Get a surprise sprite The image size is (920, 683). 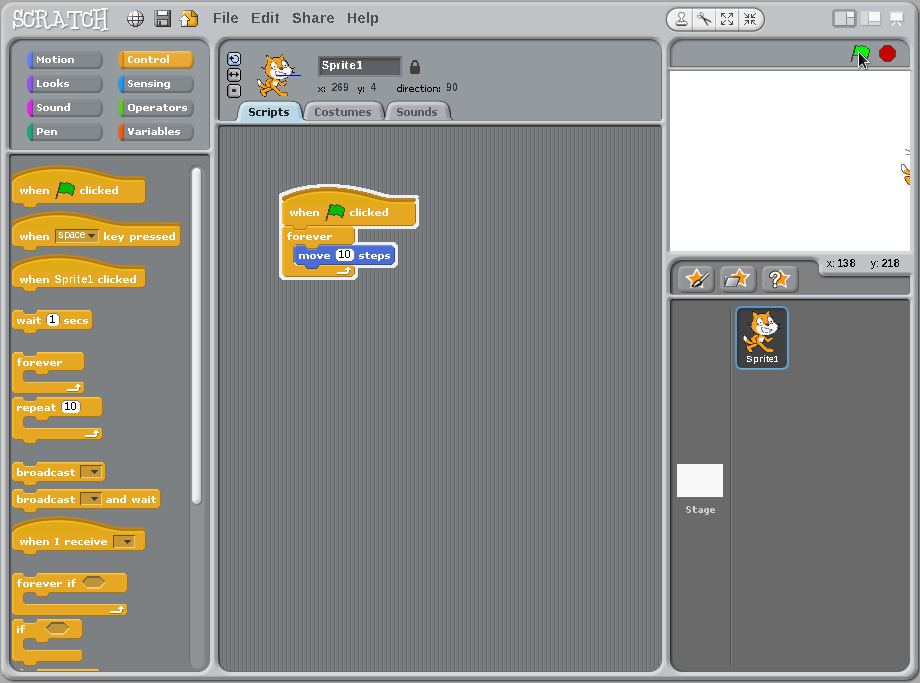(x=779, y=279)
